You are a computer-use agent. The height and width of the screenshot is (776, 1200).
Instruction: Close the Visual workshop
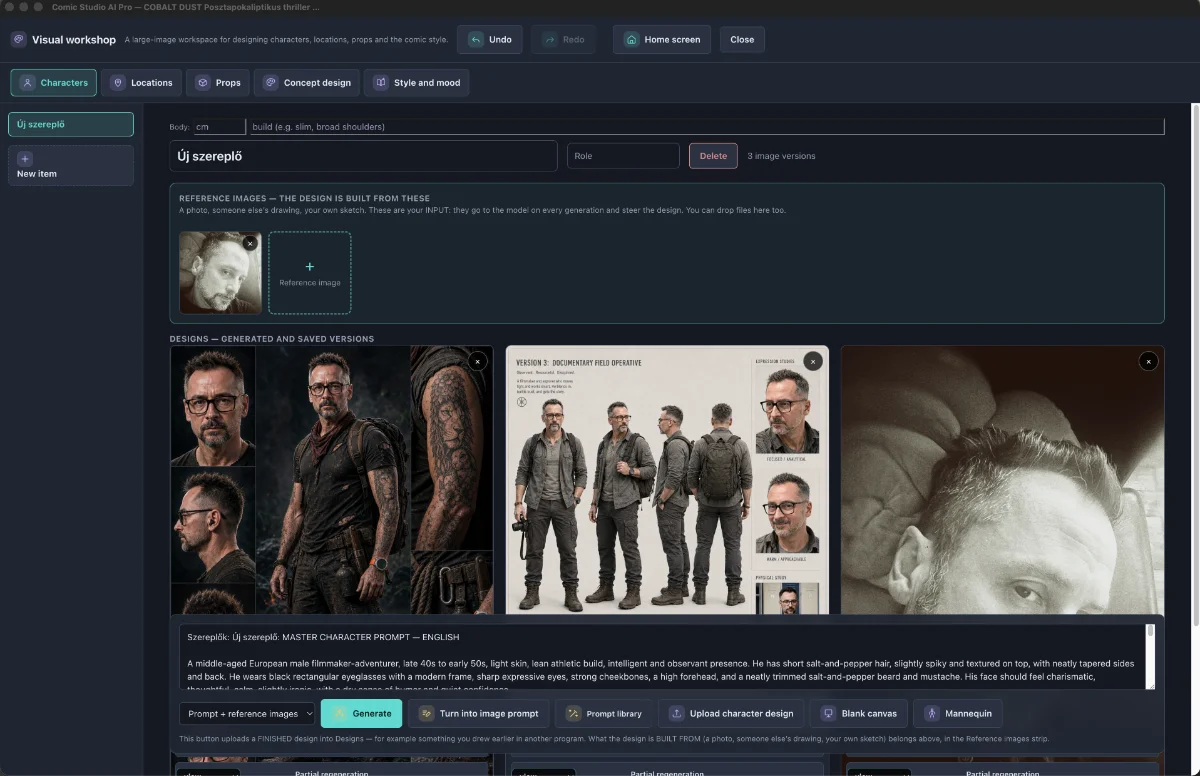pos(742,40)
